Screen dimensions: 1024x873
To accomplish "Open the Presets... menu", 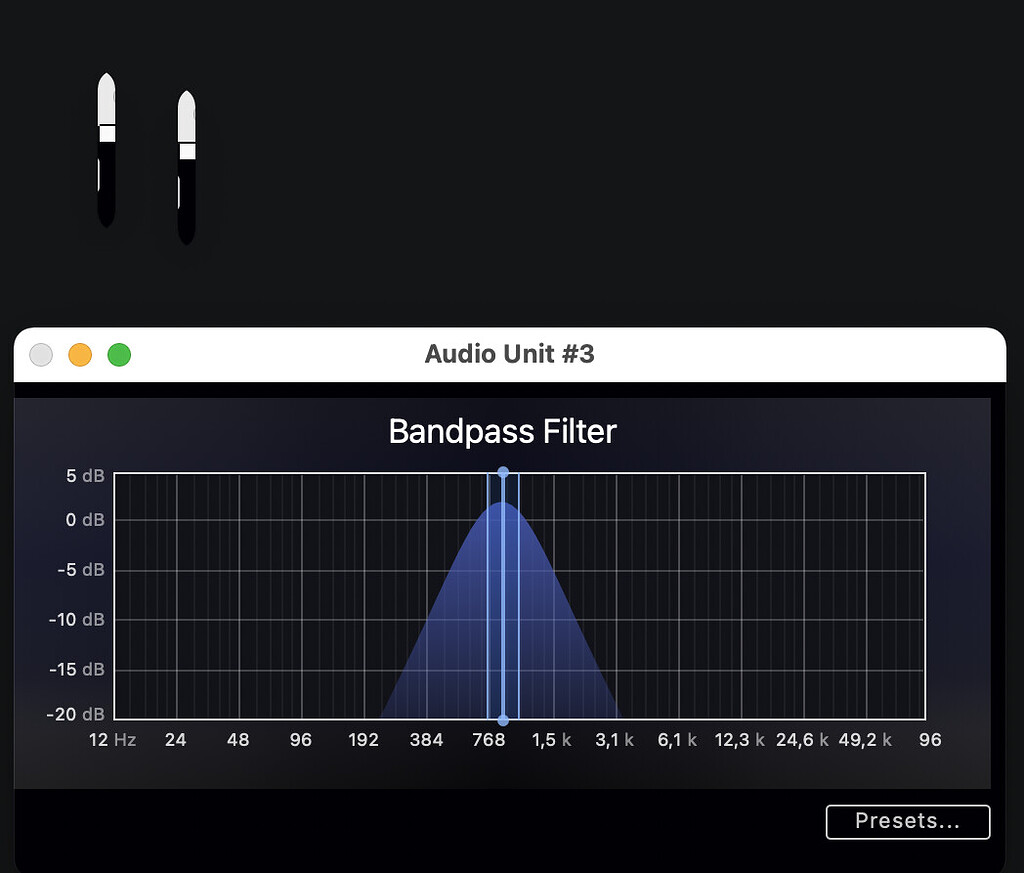I will click(906, 821).
